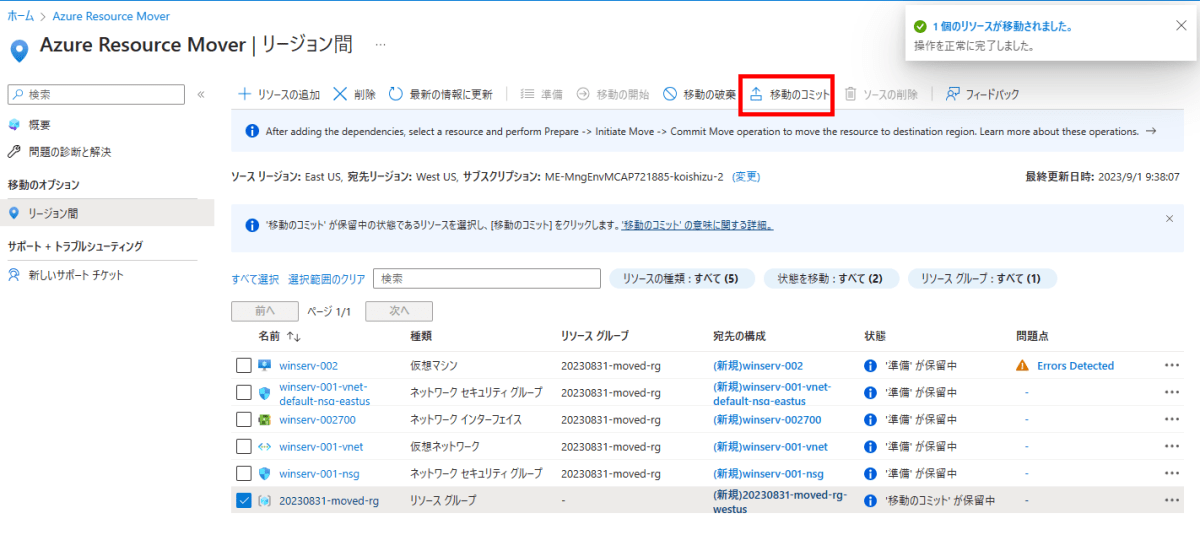Open the (新規)winserv-001-nsg destination link

768,474
